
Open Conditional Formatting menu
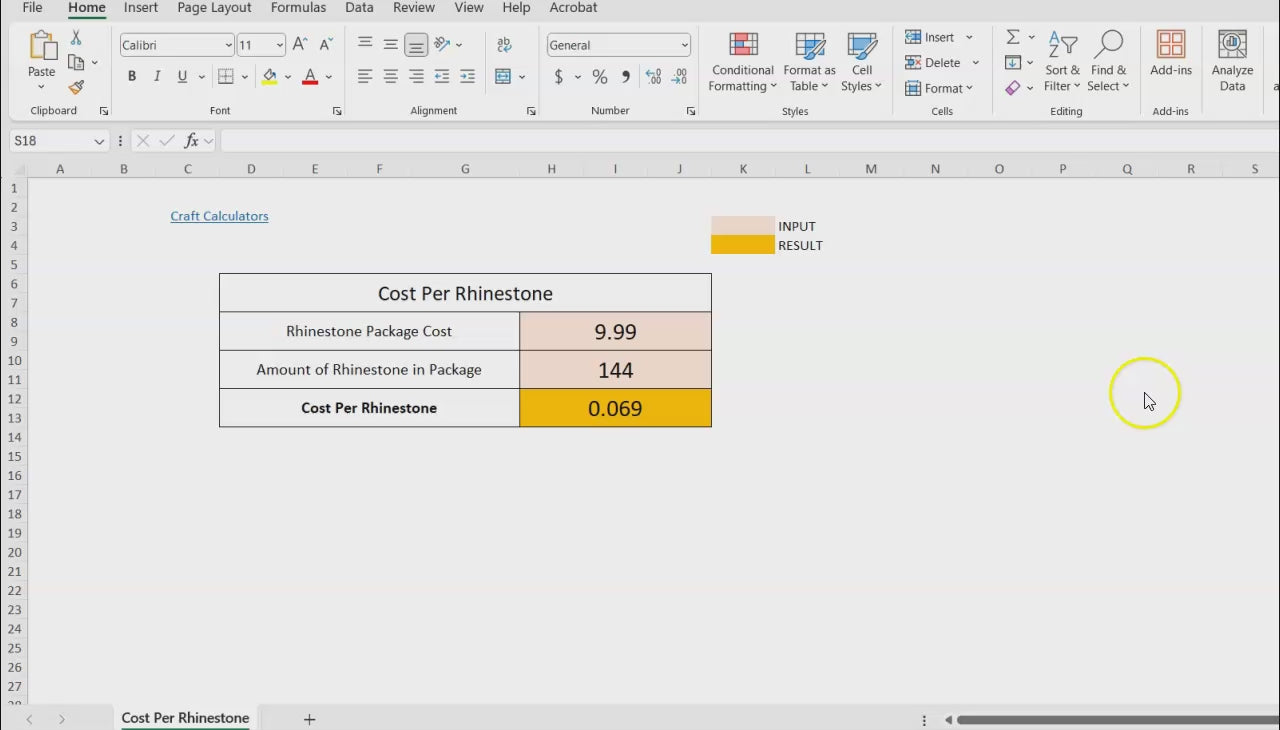click(x=742, y=62)
